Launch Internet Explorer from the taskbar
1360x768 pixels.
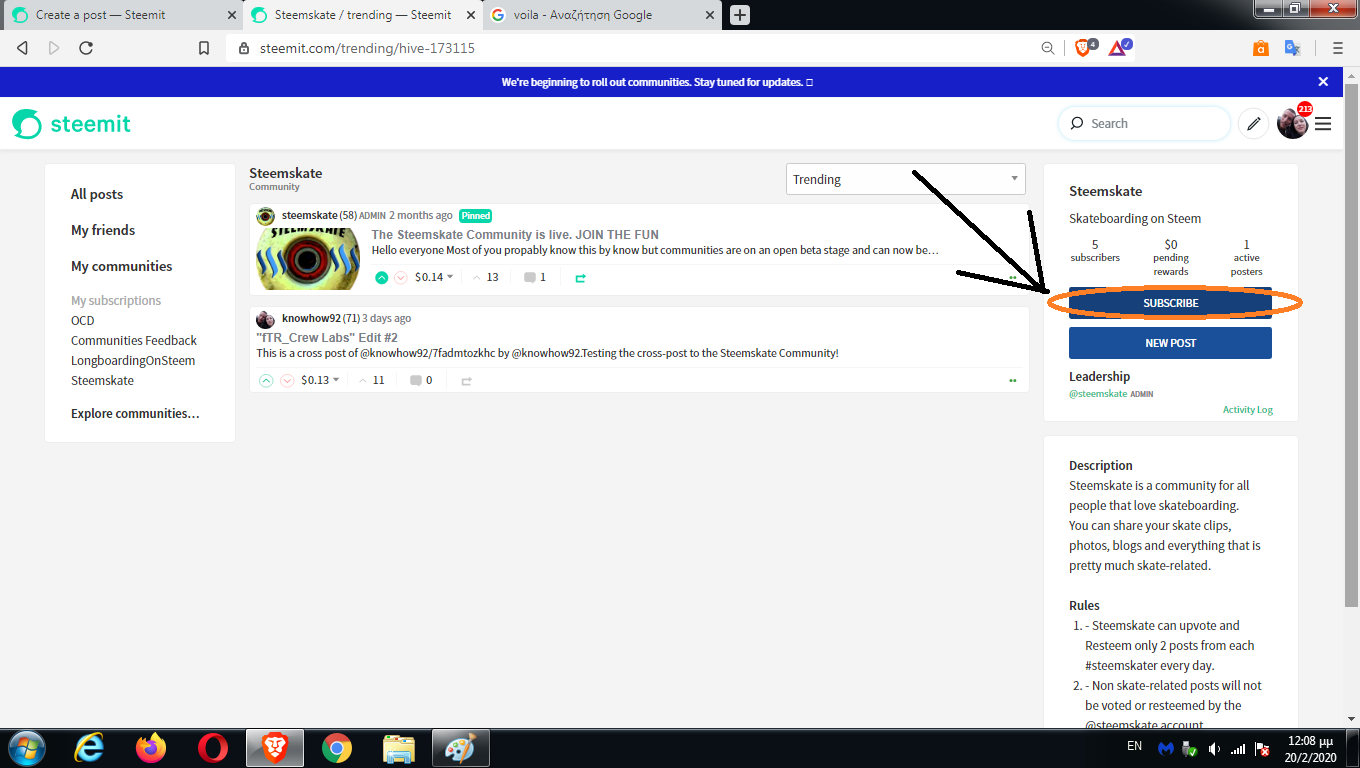pyautogui.click(x=90, y=748)
